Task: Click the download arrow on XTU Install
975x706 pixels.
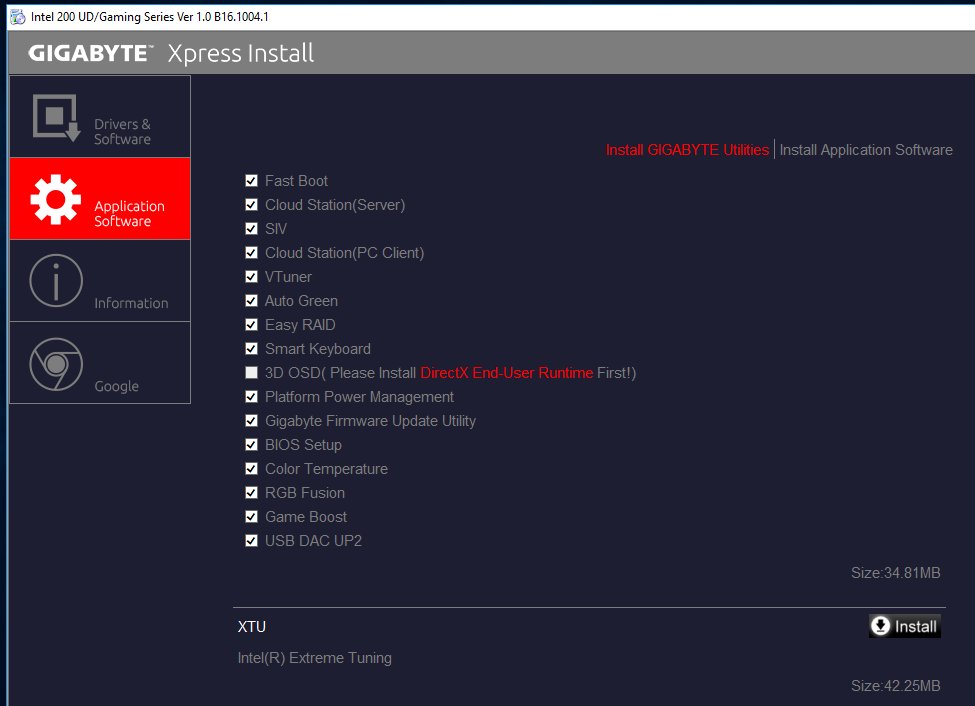Action: pyautogui.click(x=881, y=626)
